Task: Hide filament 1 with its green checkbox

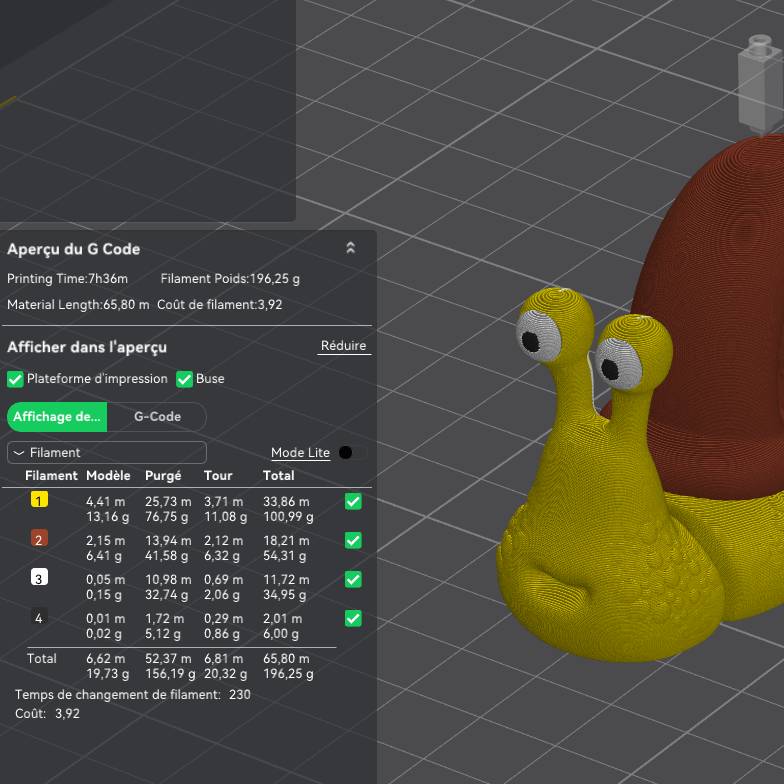Action: [x=353, y=501]
